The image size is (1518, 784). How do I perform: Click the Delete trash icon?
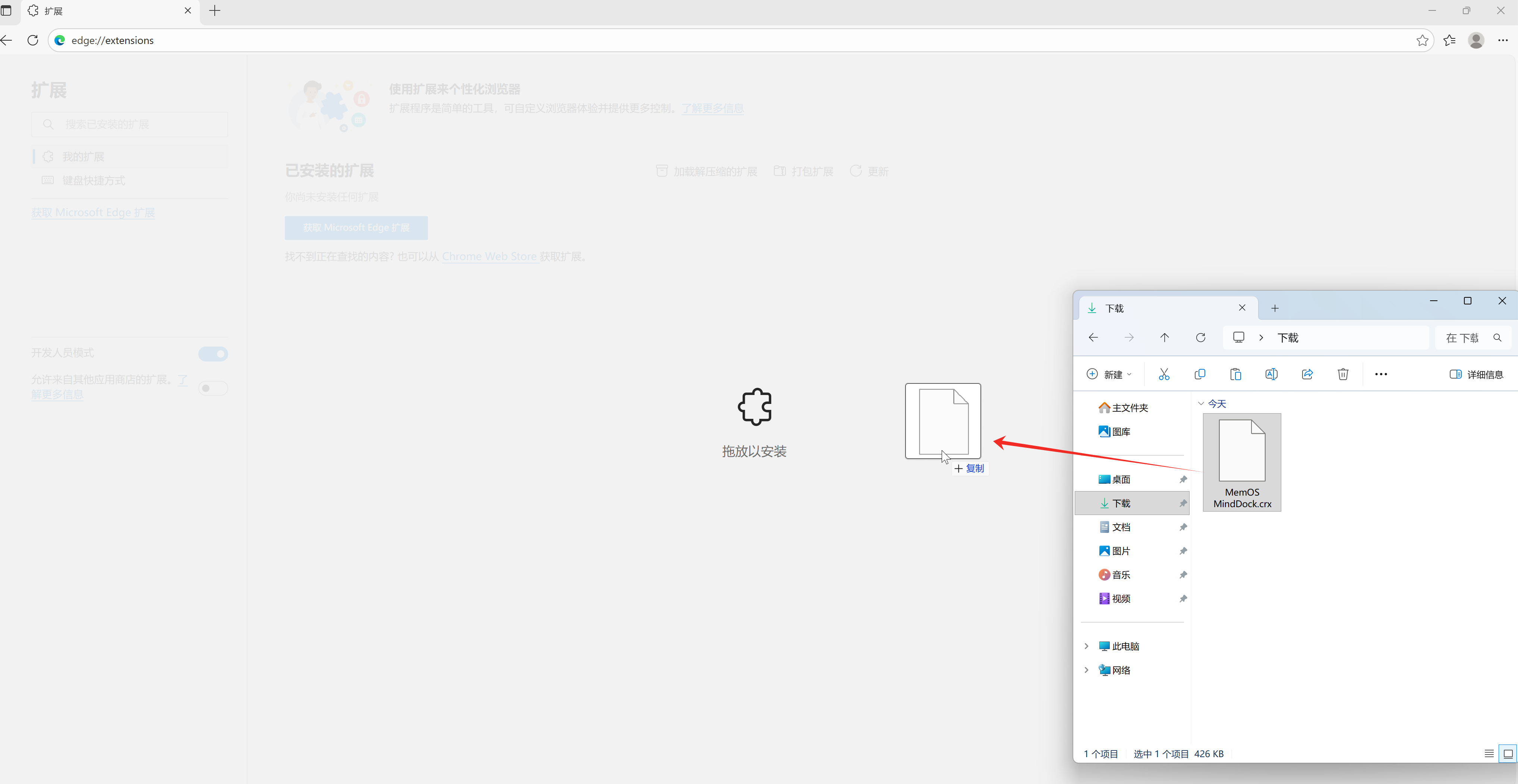pos(1343,374)
